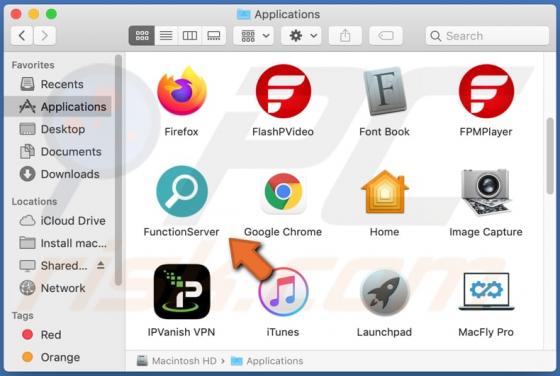Select the Orange tag
Image resolution: width=560 pixels, height=376 pixels.
(59, 357)
